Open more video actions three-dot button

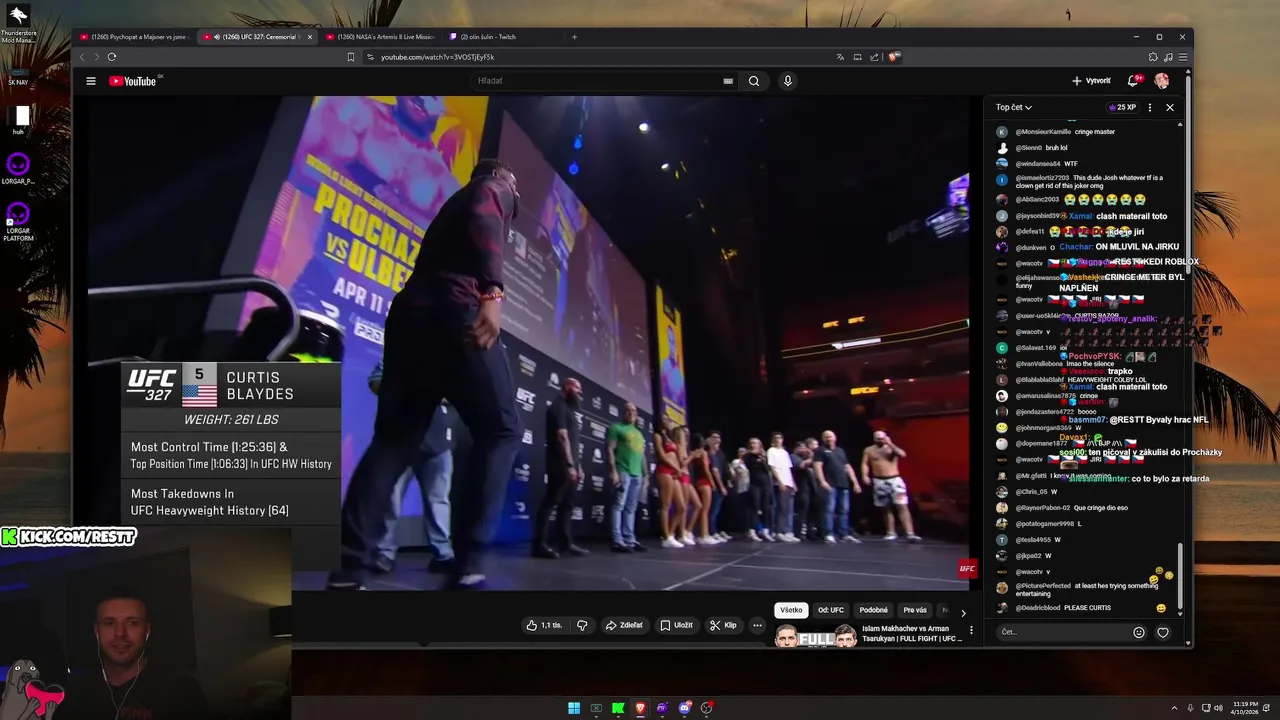coord(757,625)
